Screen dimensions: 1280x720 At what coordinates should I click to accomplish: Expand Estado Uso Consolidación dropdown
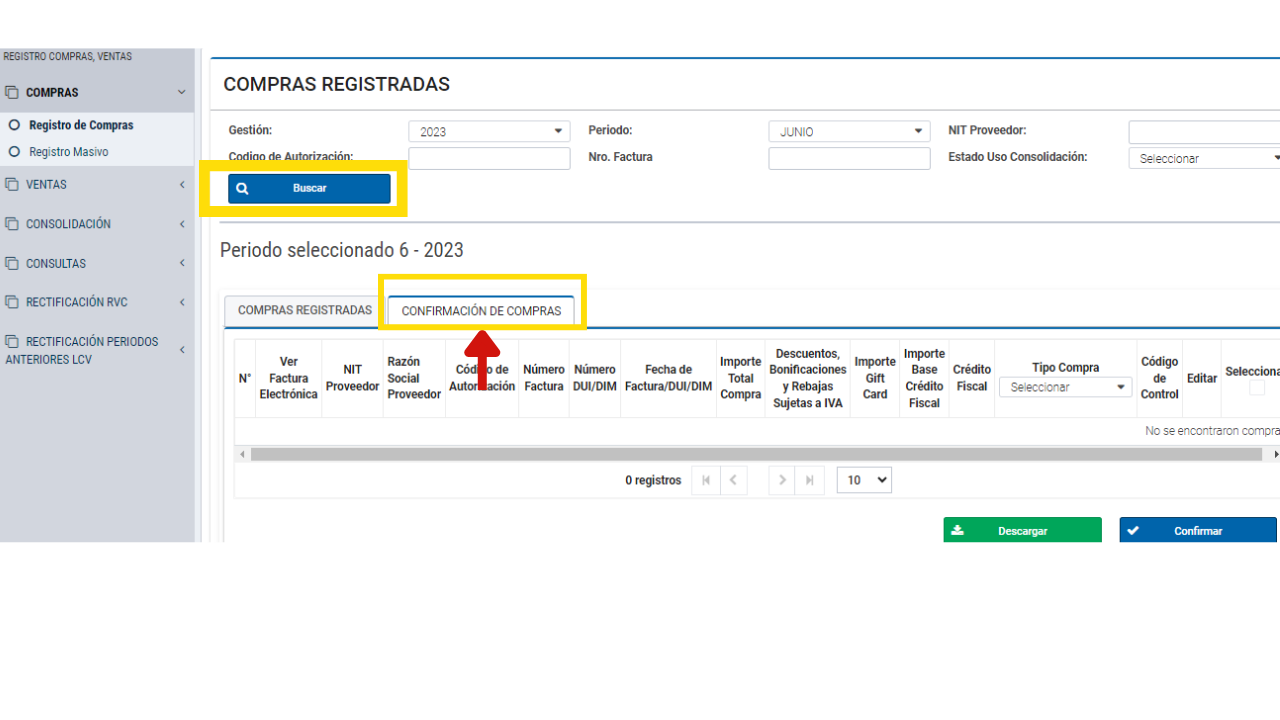coord(1204,158)
